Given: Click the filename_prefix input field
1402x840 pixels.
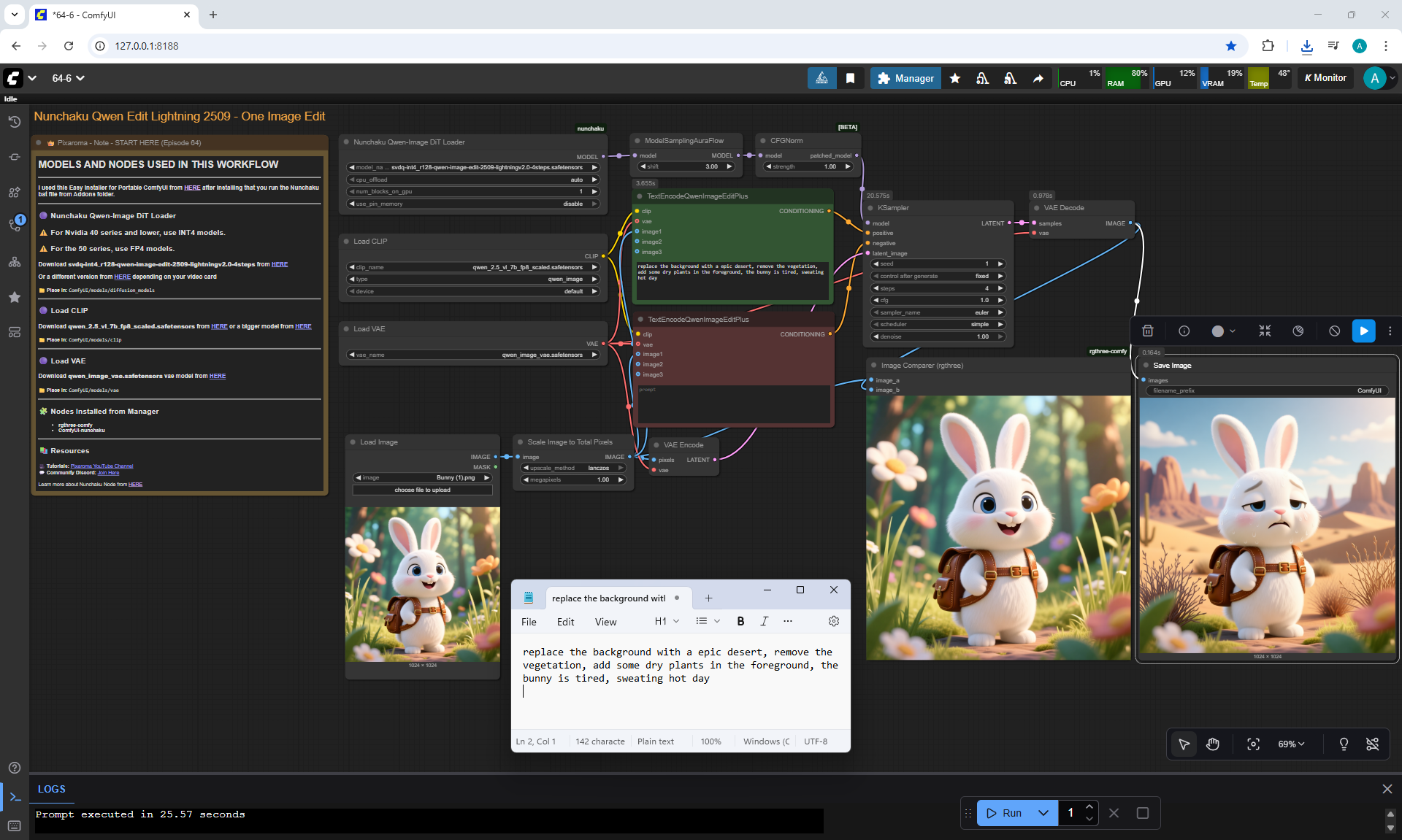Looking at the screenshot, I should [x=1267, y=391].
